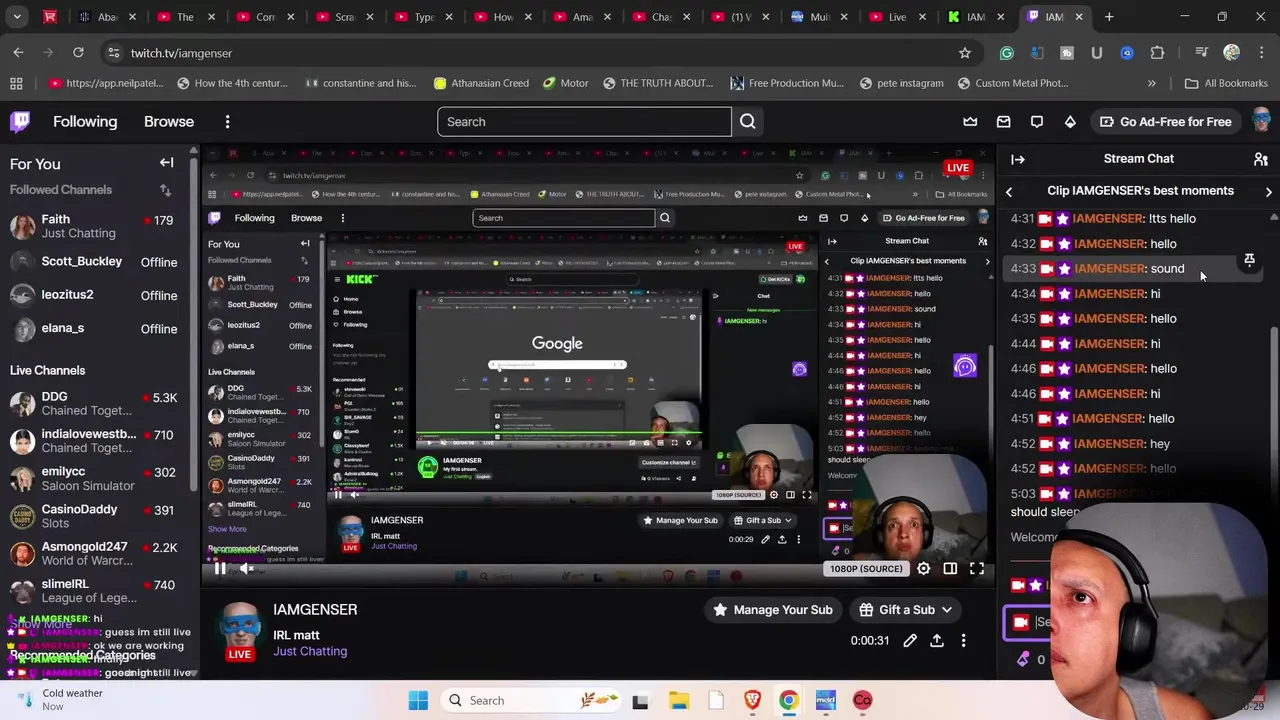Image resolution: width=1280 pixels, height=720 pixels.
Task: Open the stream's more options menu
Action: (963, 640)
